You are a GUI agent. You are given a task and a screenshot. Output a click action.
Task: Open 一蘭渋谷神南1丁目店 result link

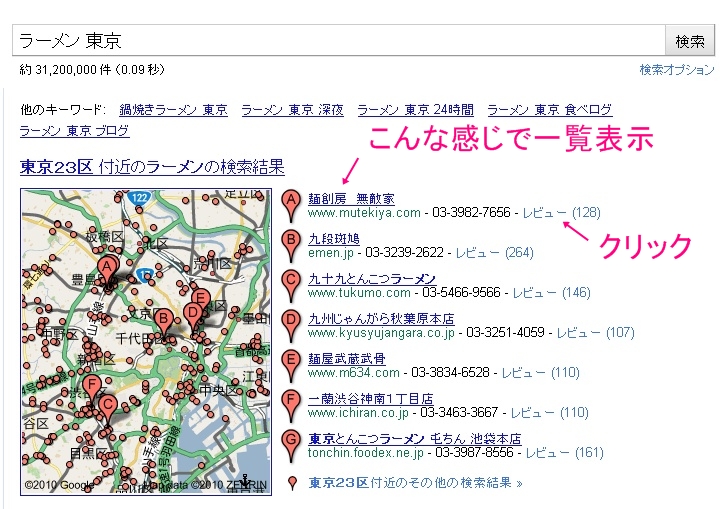coord(371,398)
